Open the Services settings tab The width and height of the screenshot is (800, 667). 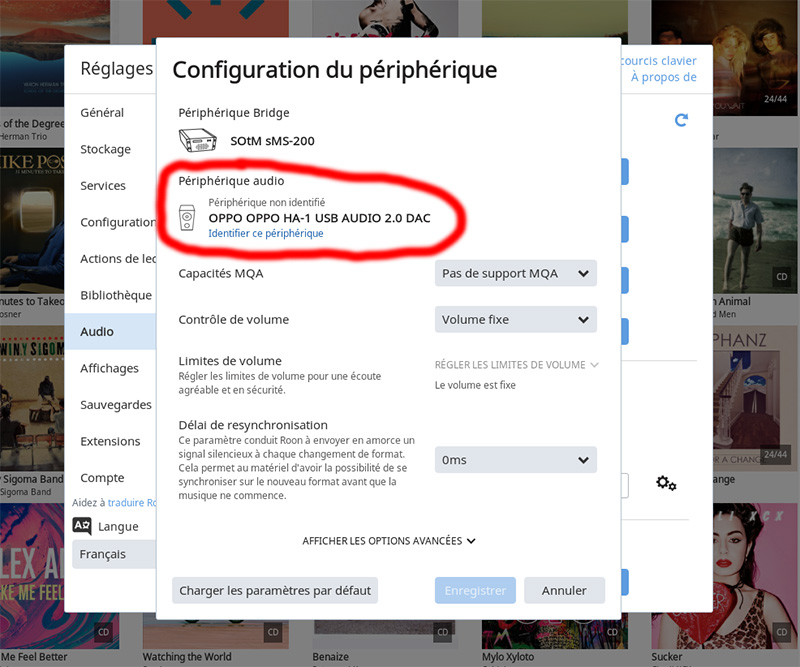point(110,186)
